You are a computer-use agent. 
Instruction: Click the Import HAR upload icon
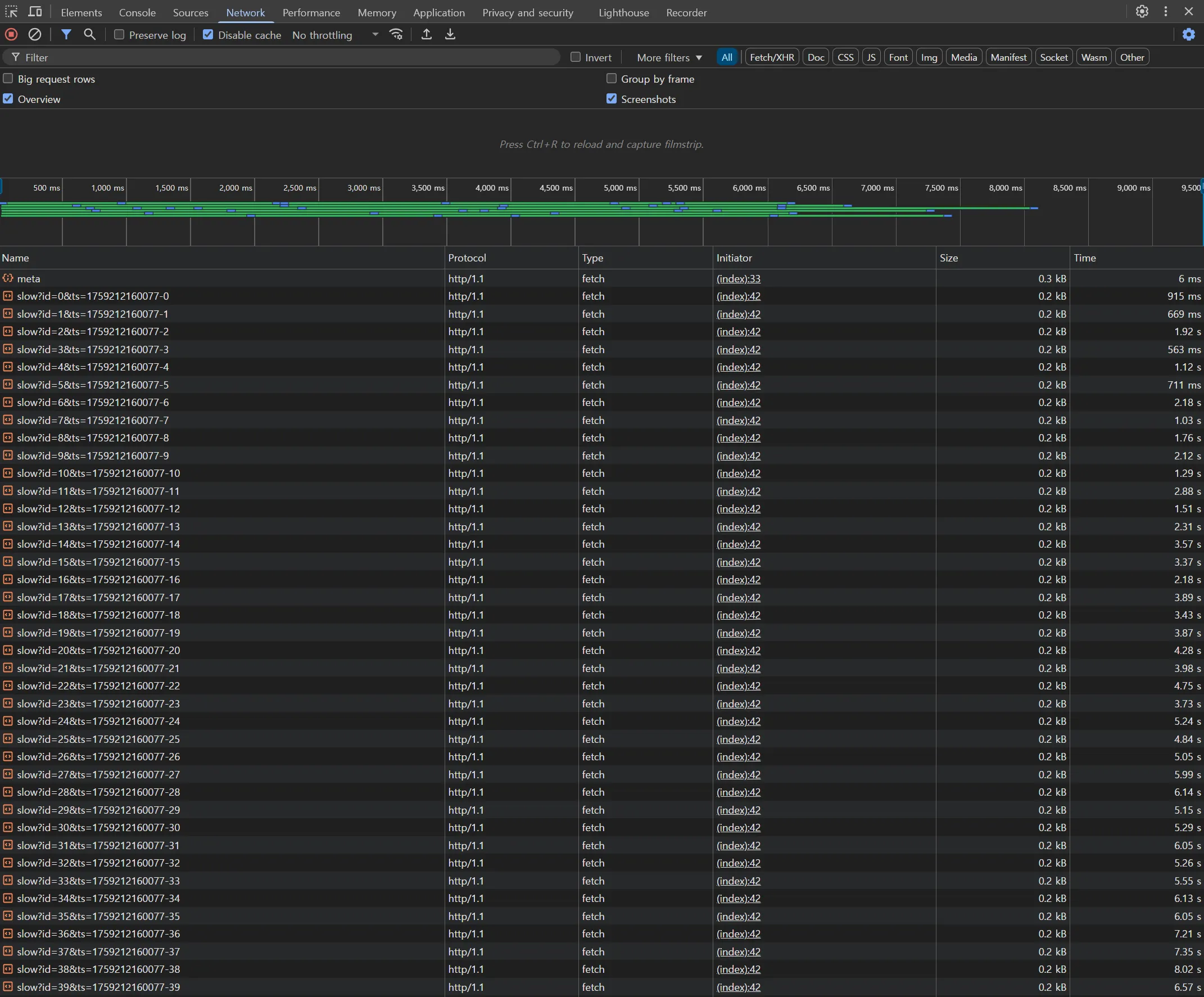(x=427, y=34)
